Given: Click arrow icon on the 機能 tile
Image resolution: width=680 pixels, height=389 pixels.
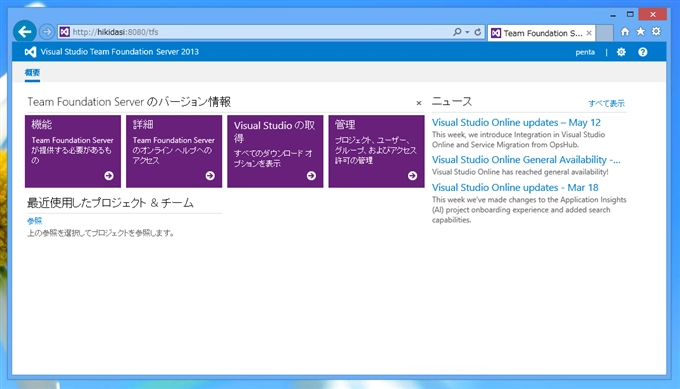Looking at the screenshot, I should 109,176.
